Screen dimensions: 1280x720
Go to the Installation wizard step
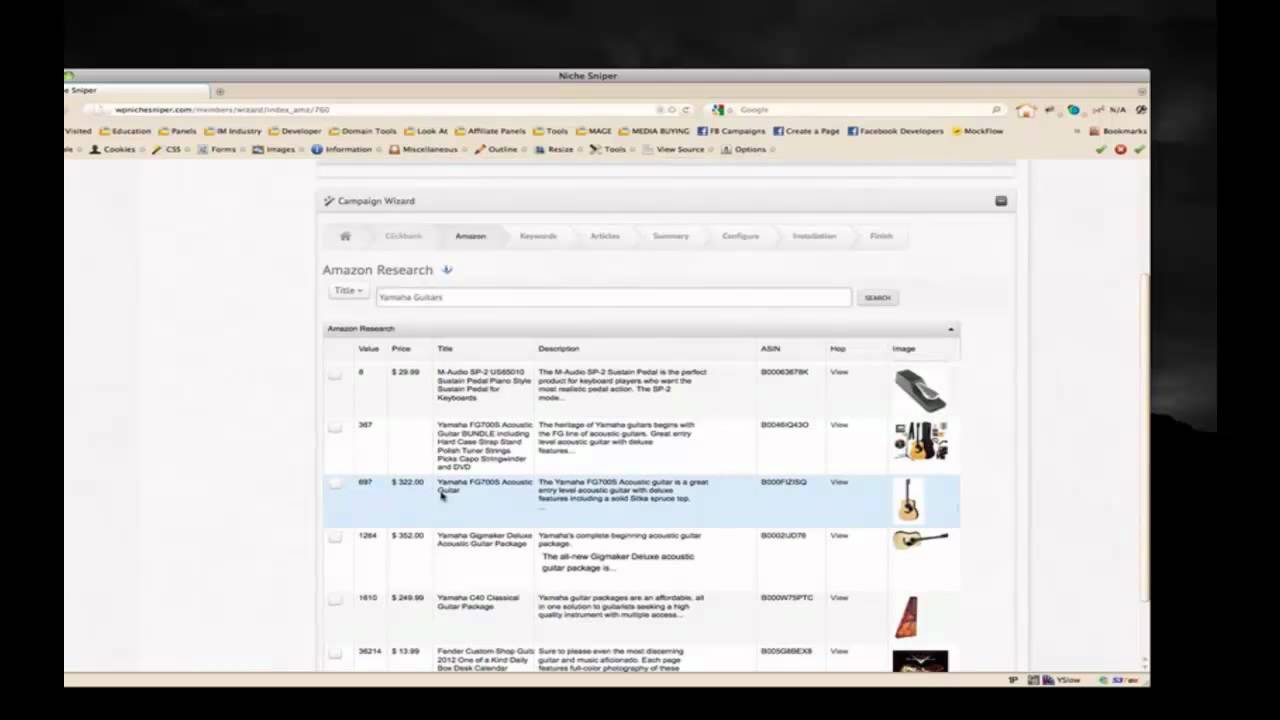814,236
